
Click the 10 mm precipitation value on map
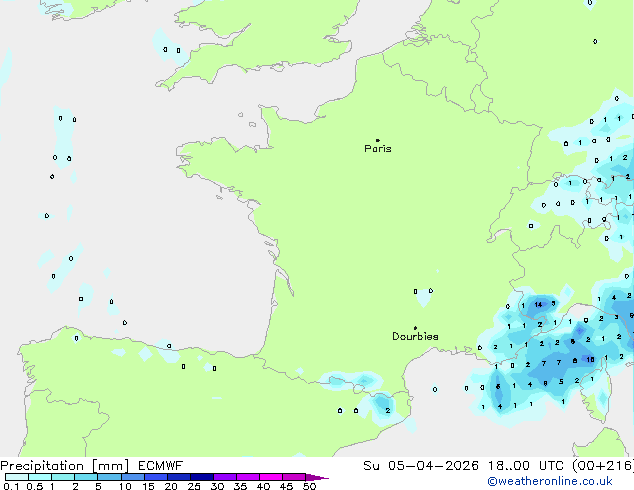[590, 359]
